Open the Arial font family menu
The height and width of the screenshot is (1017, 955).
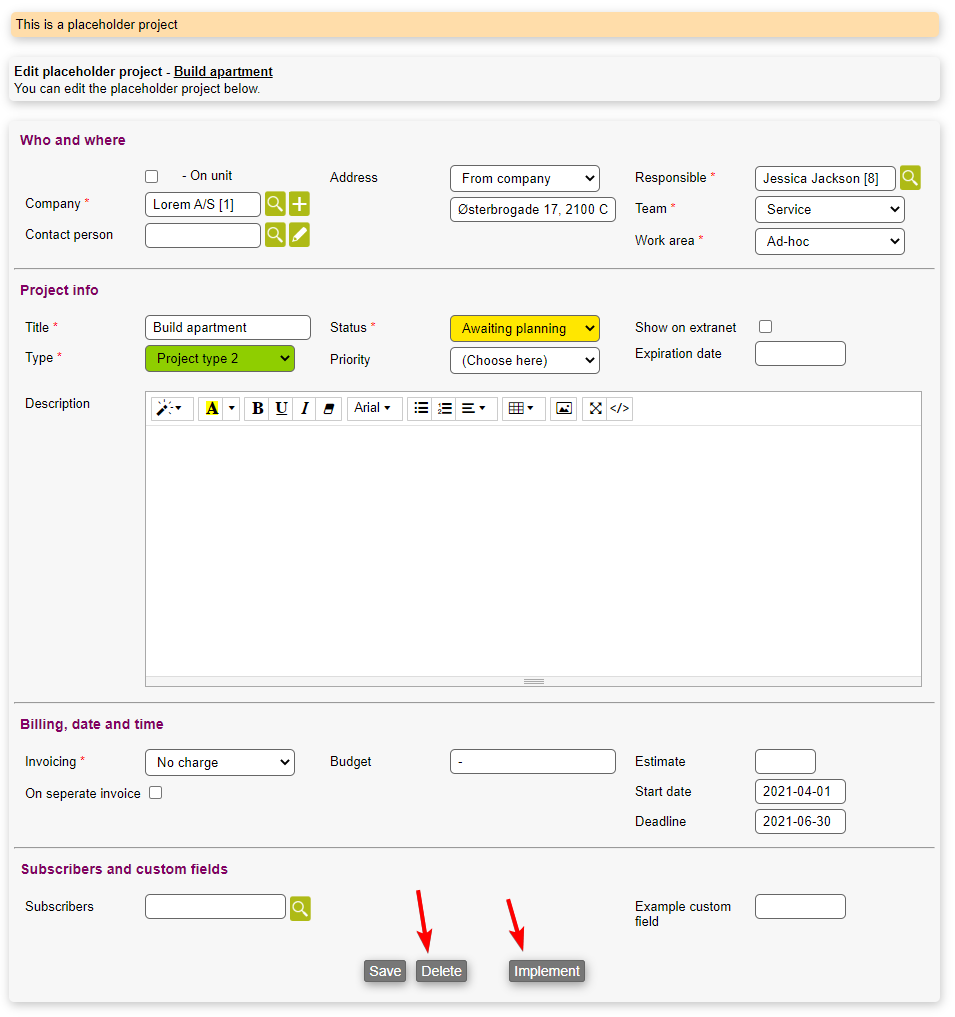click(x=374, y=408)
